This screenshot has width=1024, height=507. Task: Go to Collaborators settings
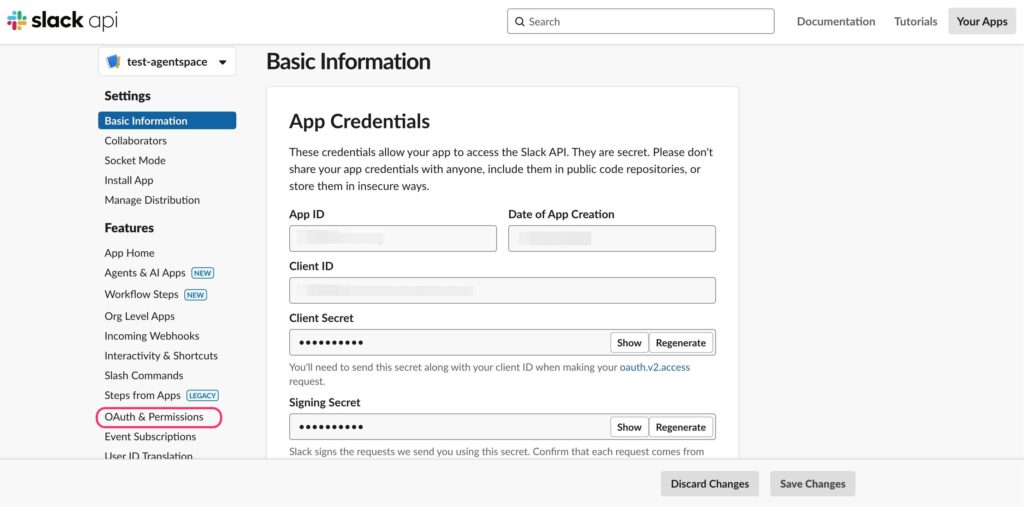coord(135,140)
